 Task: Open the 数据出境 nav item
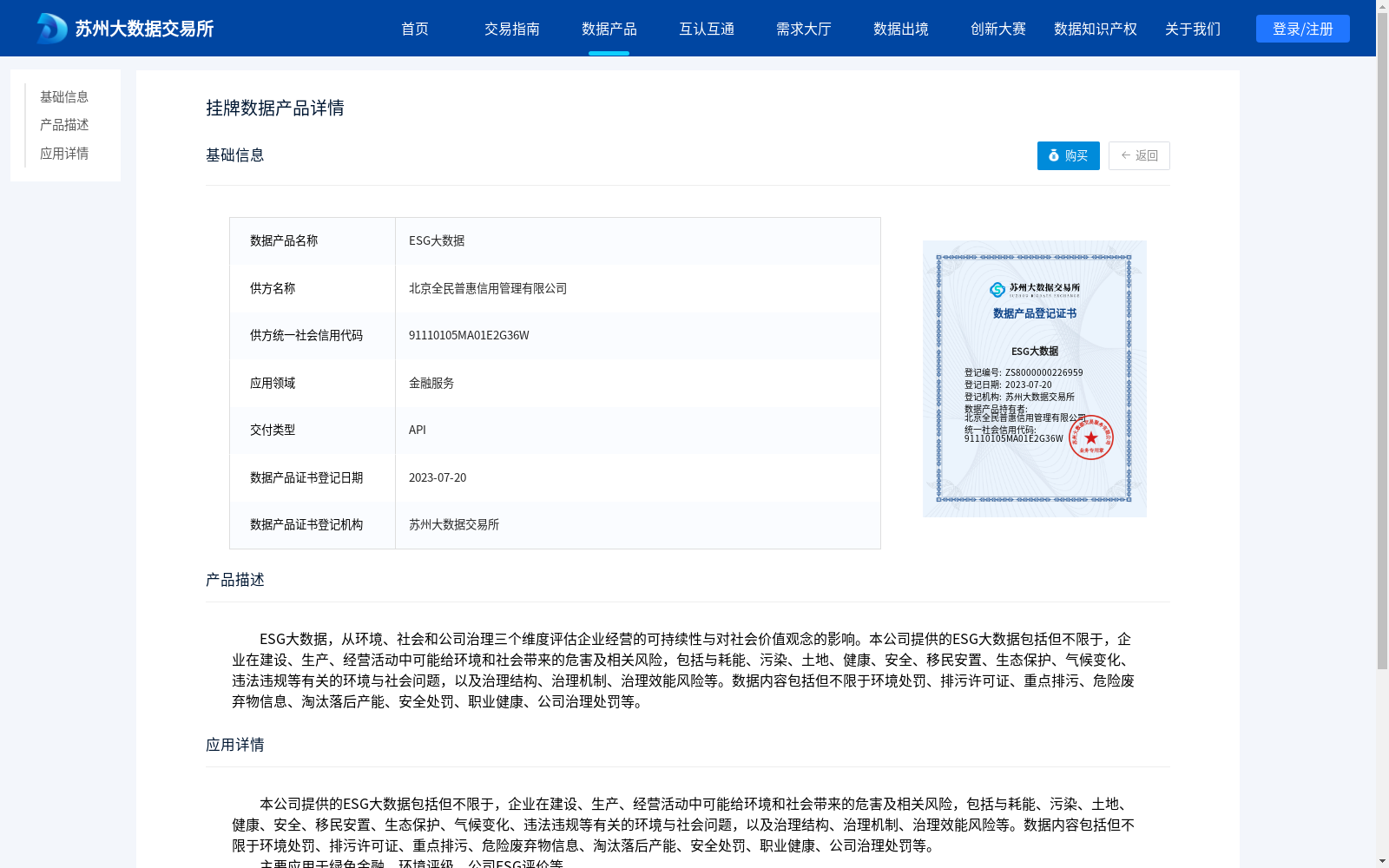tap(901, 29)
